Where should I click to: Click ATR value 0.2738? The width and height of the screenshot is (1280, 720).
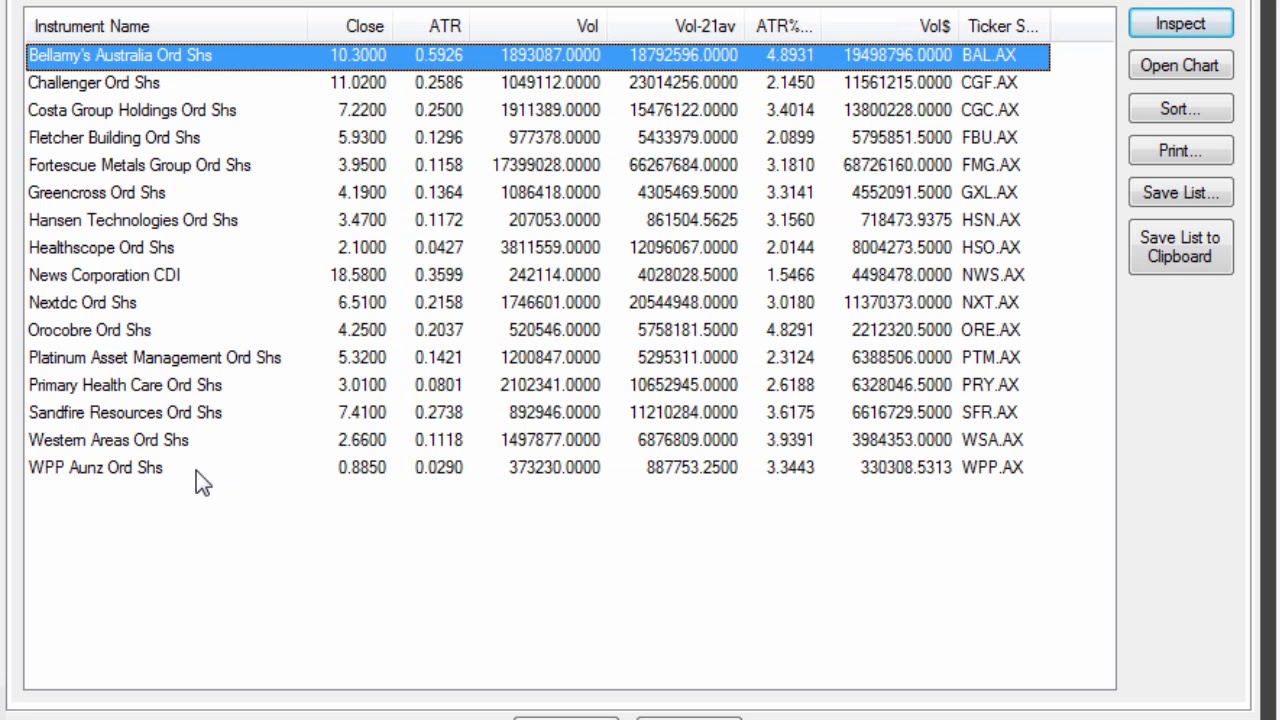[439, 413]
